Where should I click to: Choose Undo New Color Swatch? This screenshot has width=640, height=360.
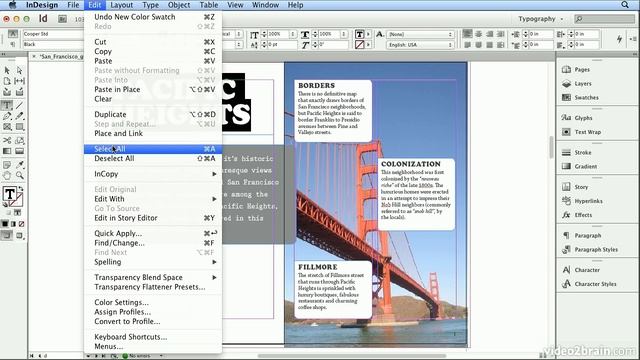pos(153,17)
